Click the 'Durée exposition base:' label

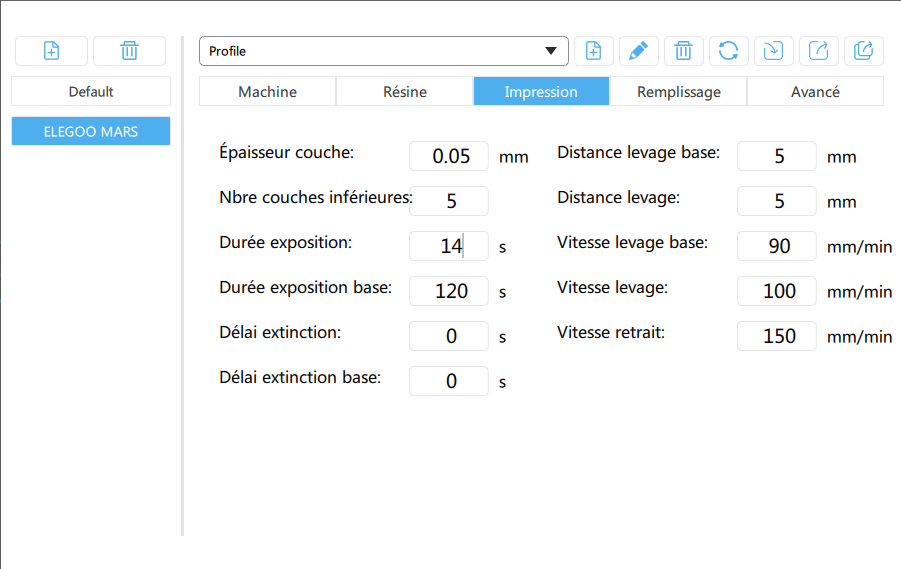tap(305, 287)
